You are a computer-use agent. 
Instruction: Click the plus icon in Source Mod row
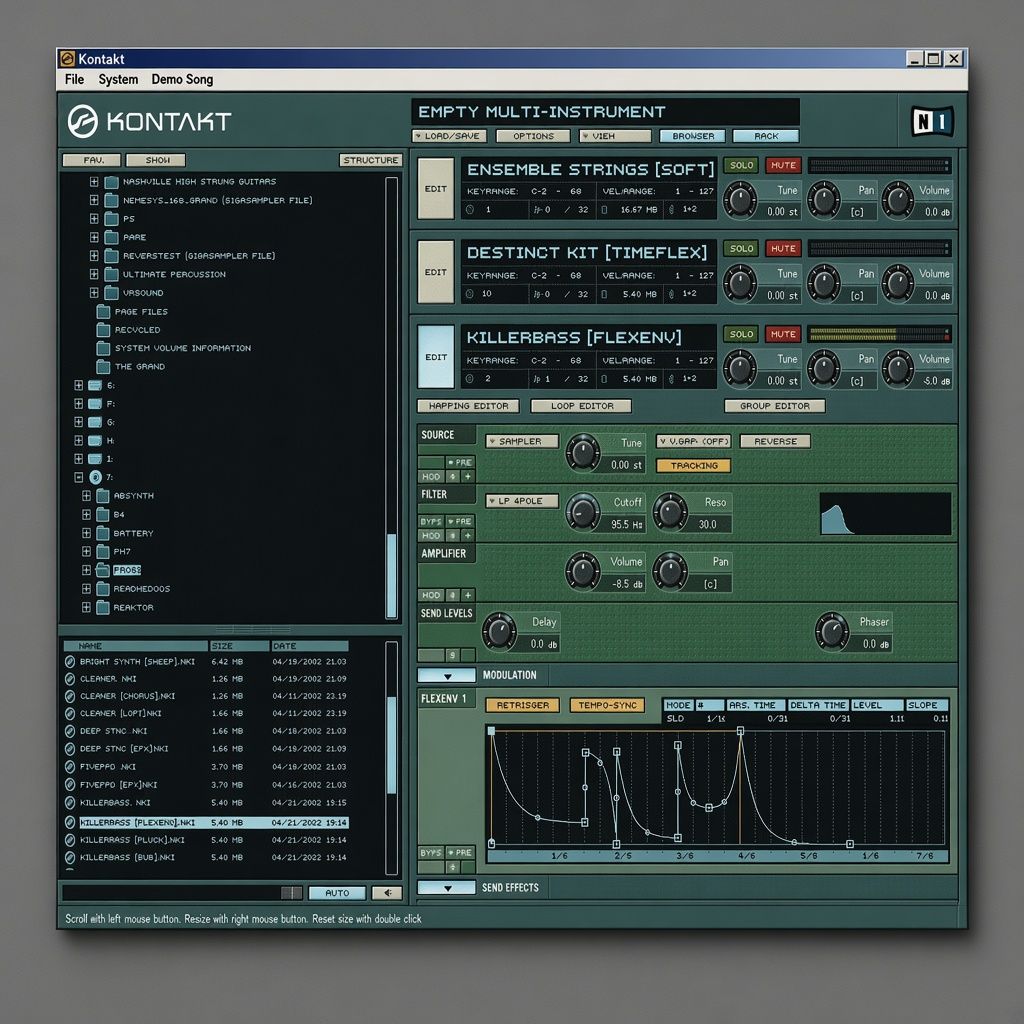(468, 477)
